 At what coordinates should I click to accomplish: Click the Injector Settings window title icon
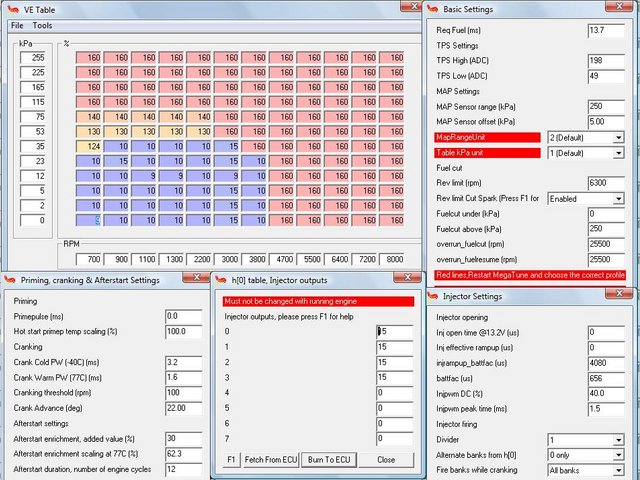tap(433, 296)
